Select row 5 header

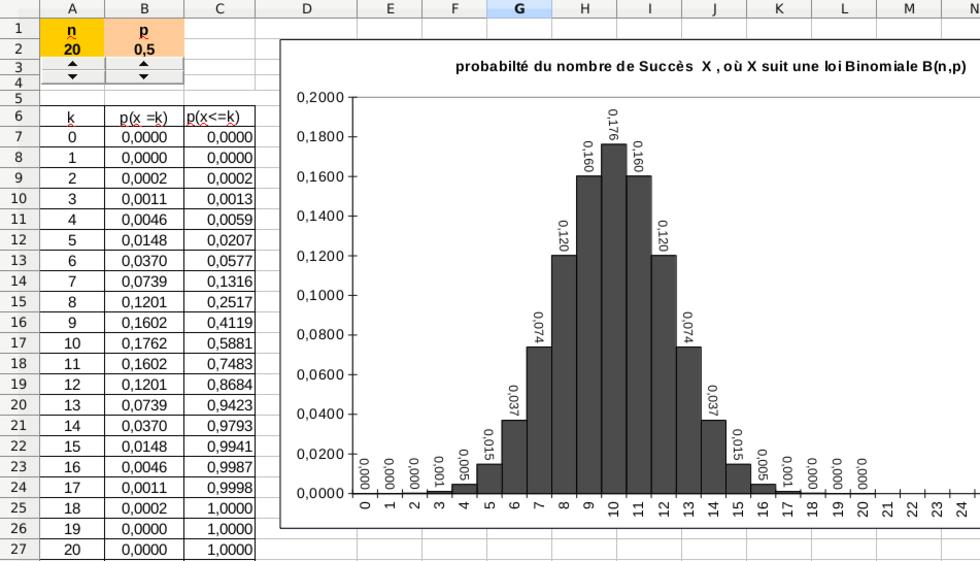[x=19, y=98]
